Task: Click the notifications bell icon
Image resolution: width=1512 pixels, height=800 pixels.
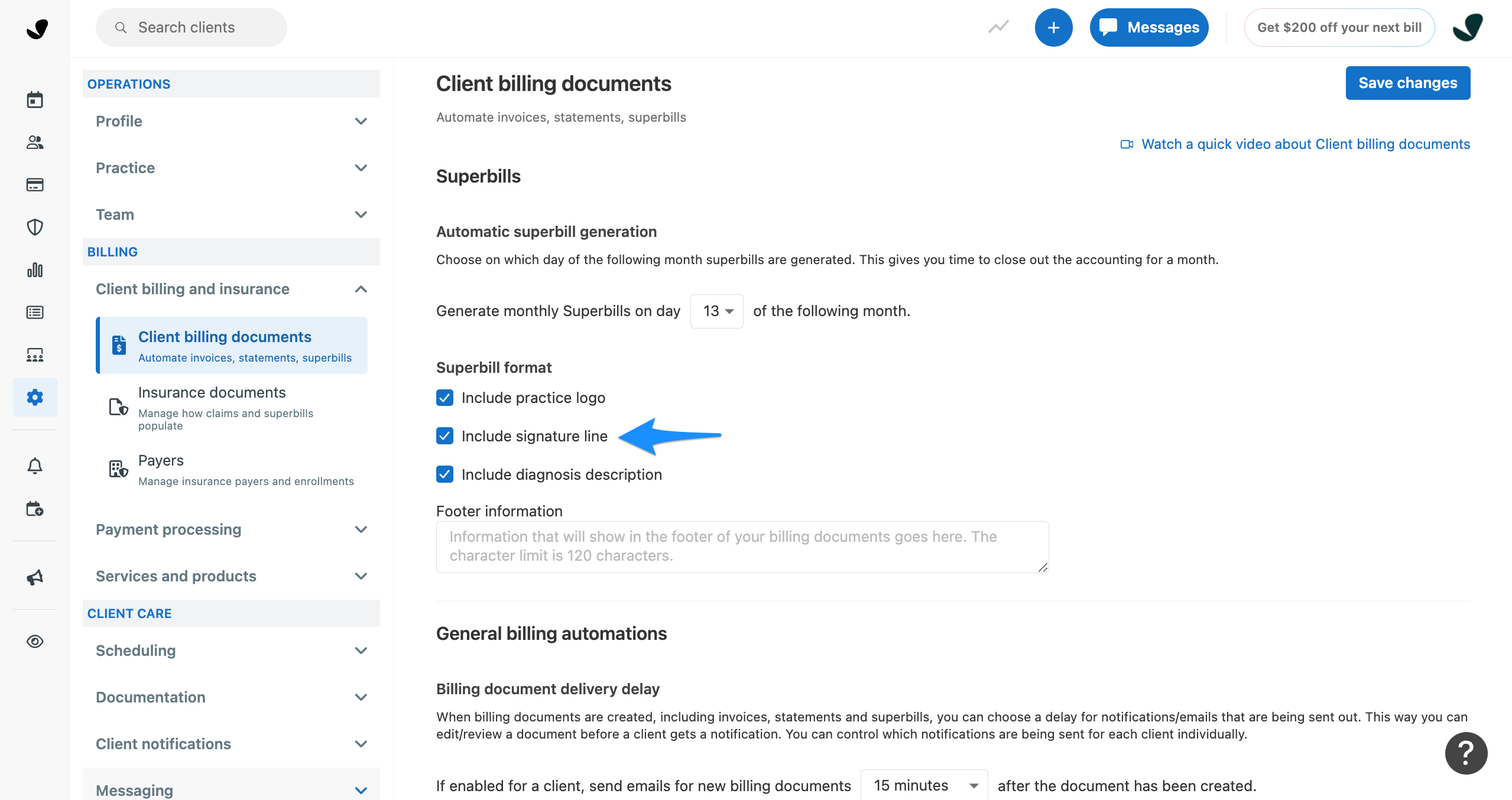Action: coord(35,466)
